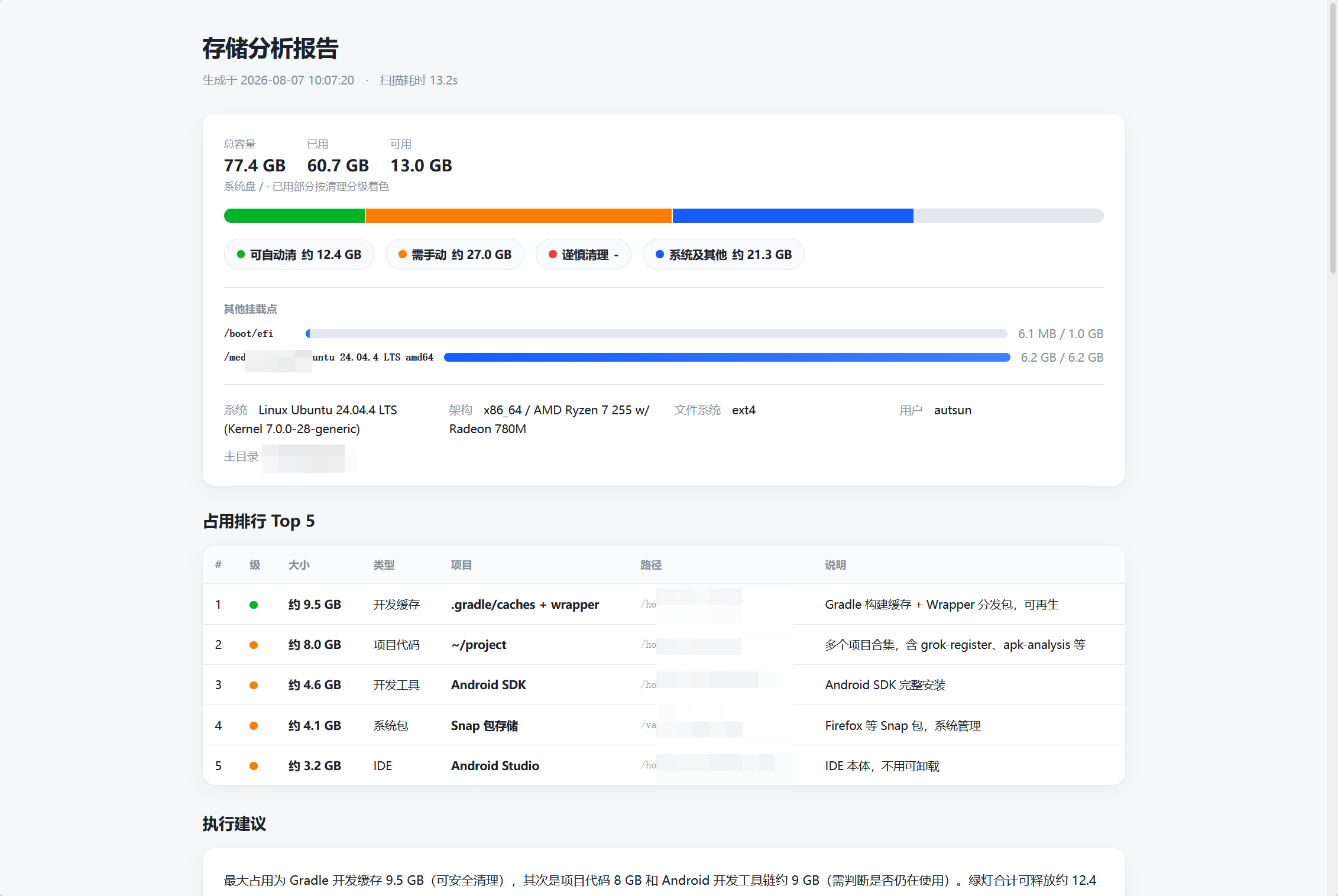
Task: Click the 其他挂载点 section label
Action: 250,309
